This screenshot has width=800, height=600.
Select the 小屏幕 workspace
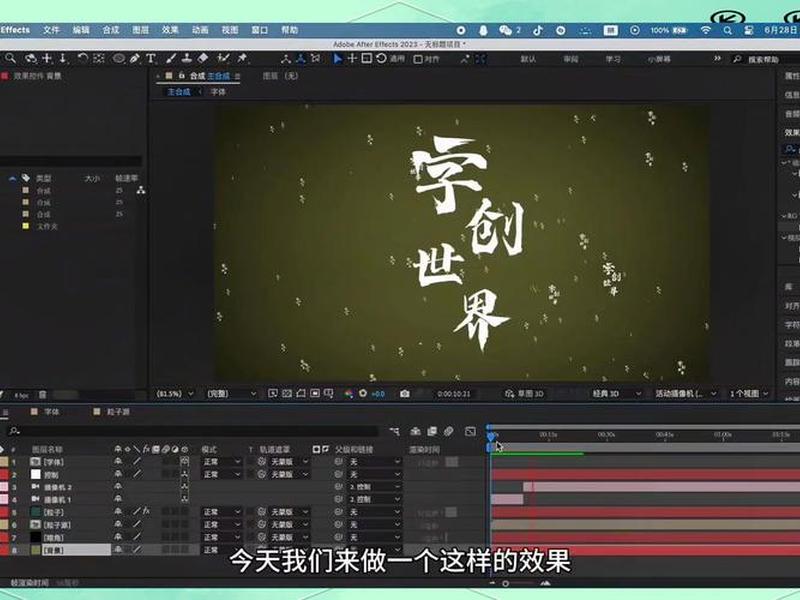pyautogui.click(x=659, y=59)
